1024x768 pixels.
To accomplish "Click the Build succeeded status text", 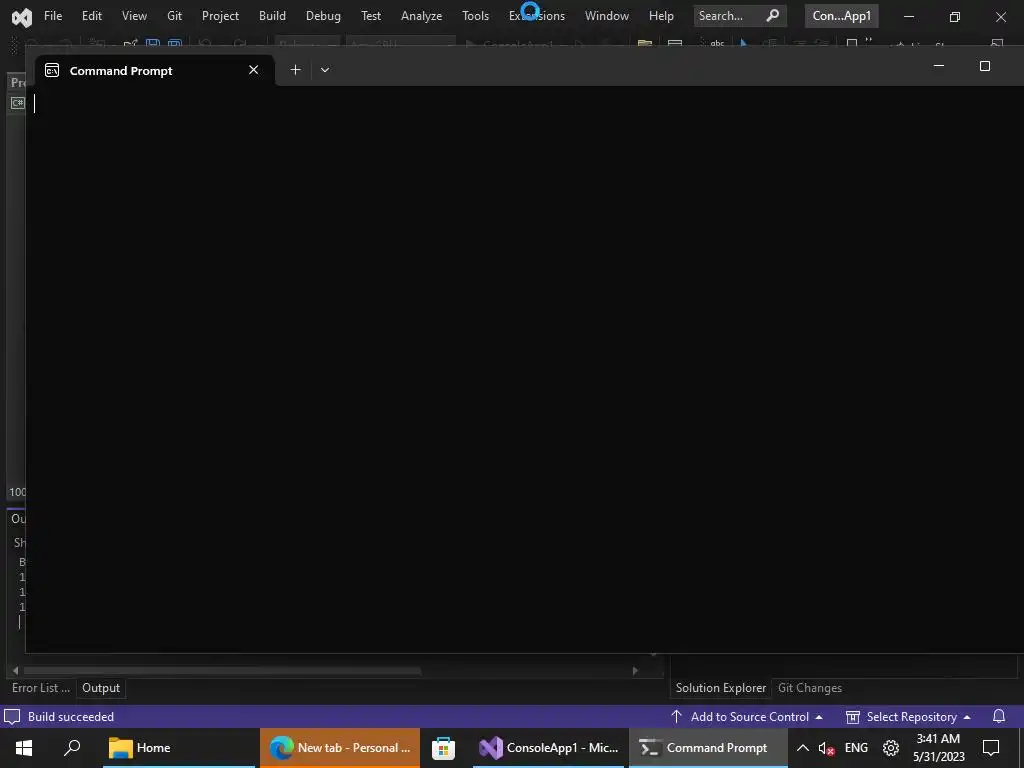I will 71,716.
